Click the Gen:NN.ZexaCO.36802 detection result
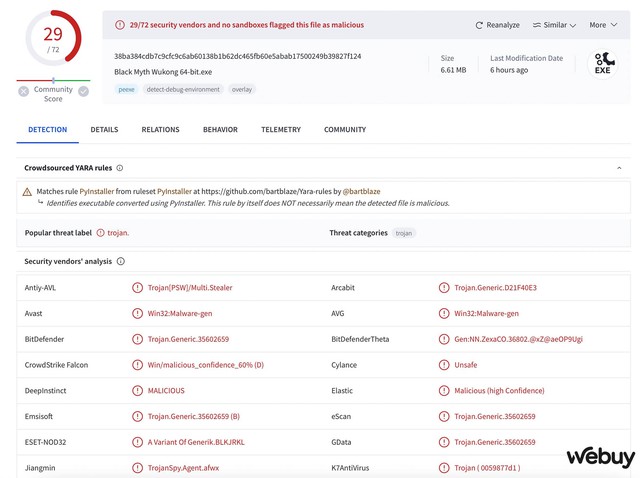 click(518, 339)
